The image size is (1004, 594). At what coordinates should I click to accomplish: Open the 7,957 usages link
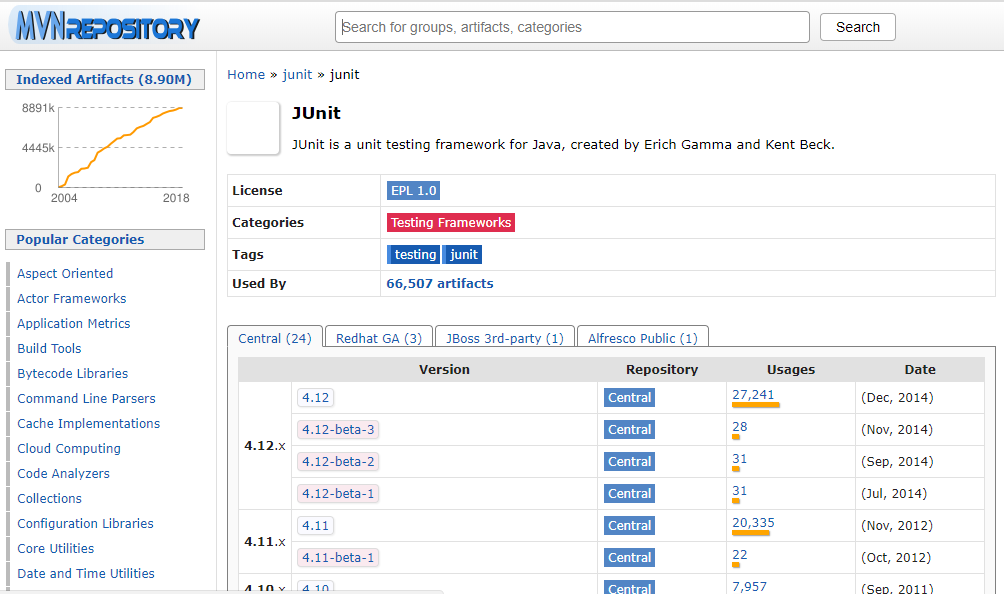point(749,586)
